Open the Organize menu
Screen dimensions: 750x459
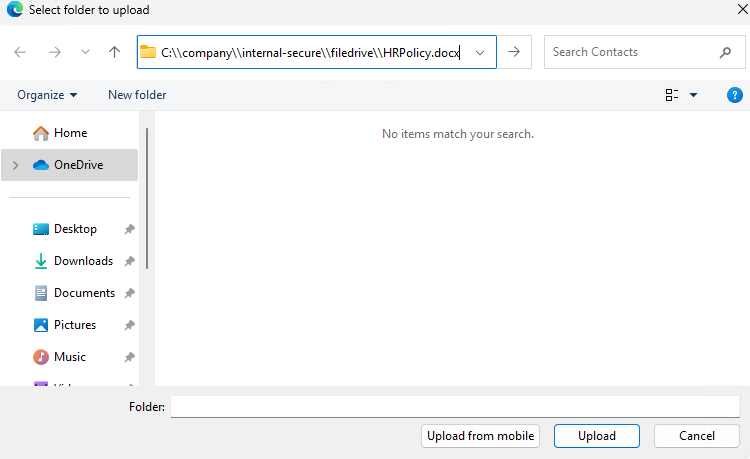[x=47, y=95]
